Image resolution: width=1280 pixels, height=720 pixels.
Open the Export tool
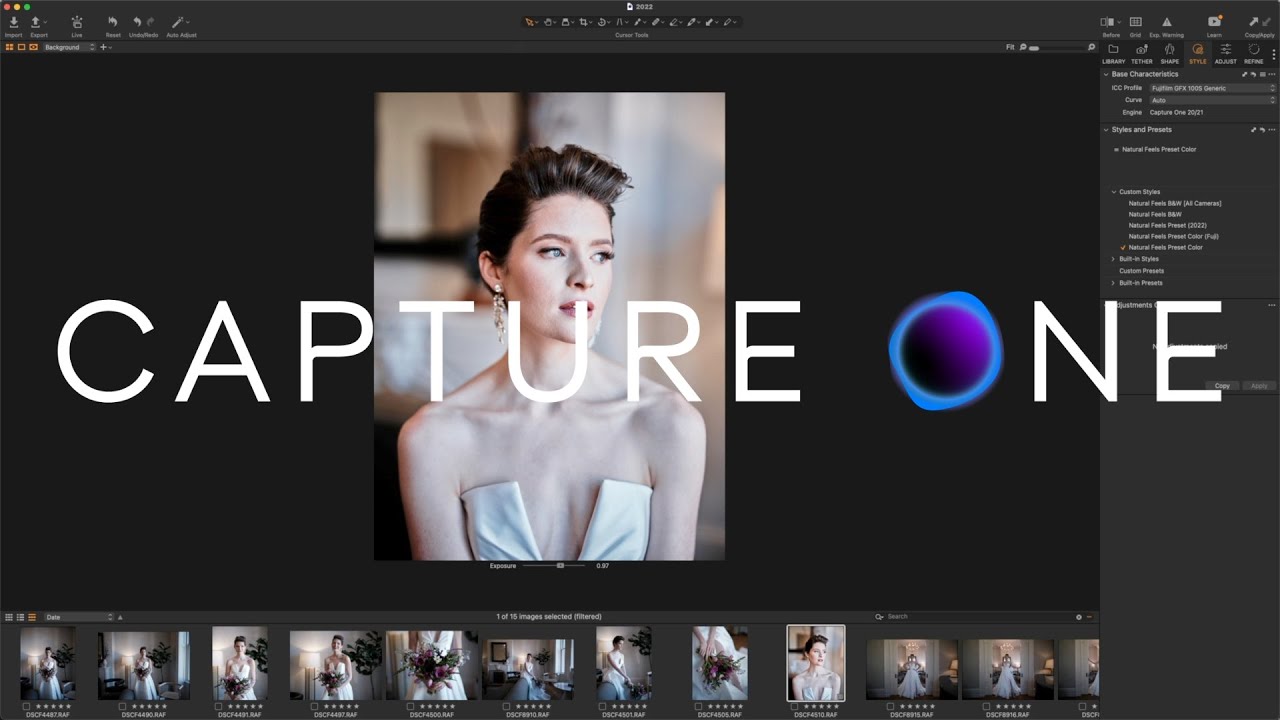click(x=36, y=22)
